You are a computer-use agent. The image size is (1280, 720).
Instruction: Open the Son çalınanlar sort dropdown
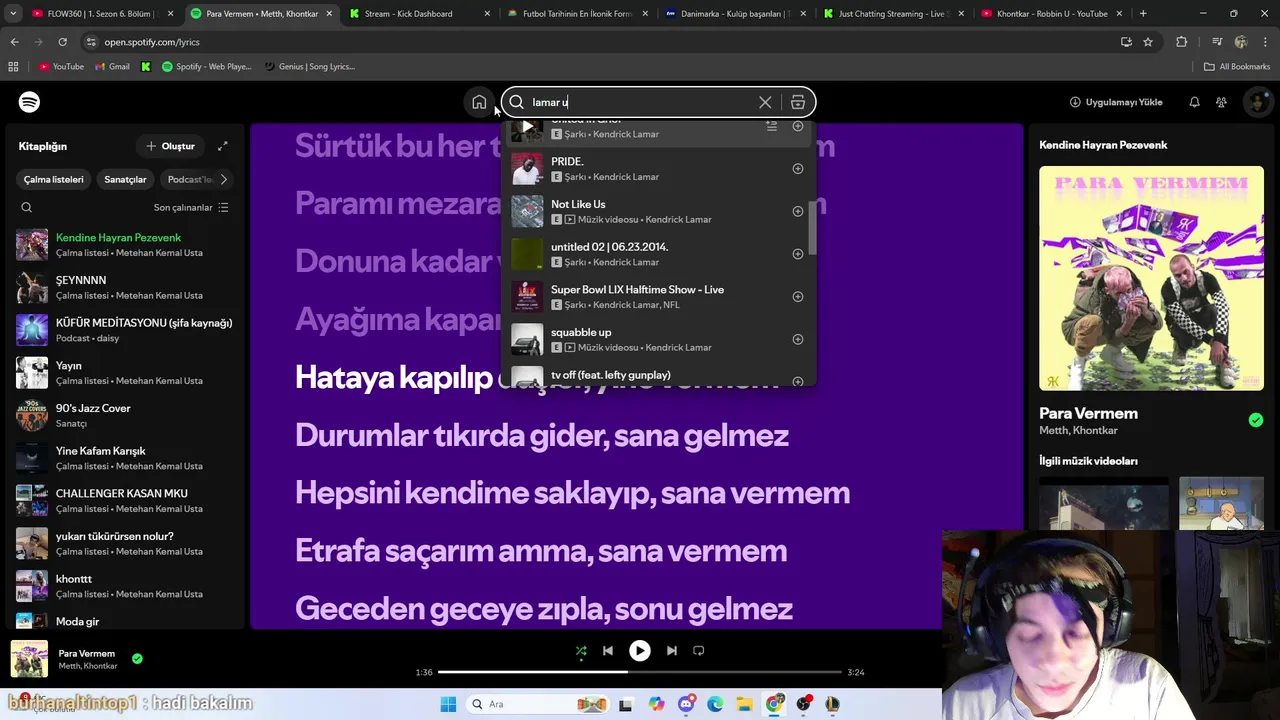(x=191, y=207)
